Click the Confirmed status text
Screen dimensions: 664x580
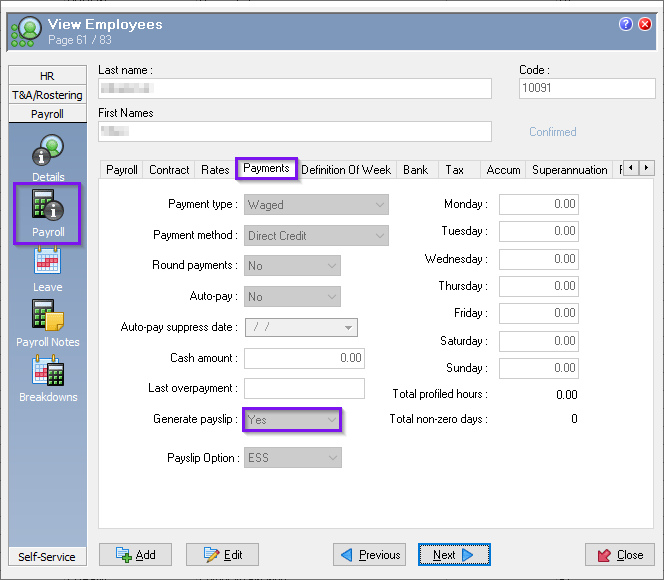pos(553,132)
